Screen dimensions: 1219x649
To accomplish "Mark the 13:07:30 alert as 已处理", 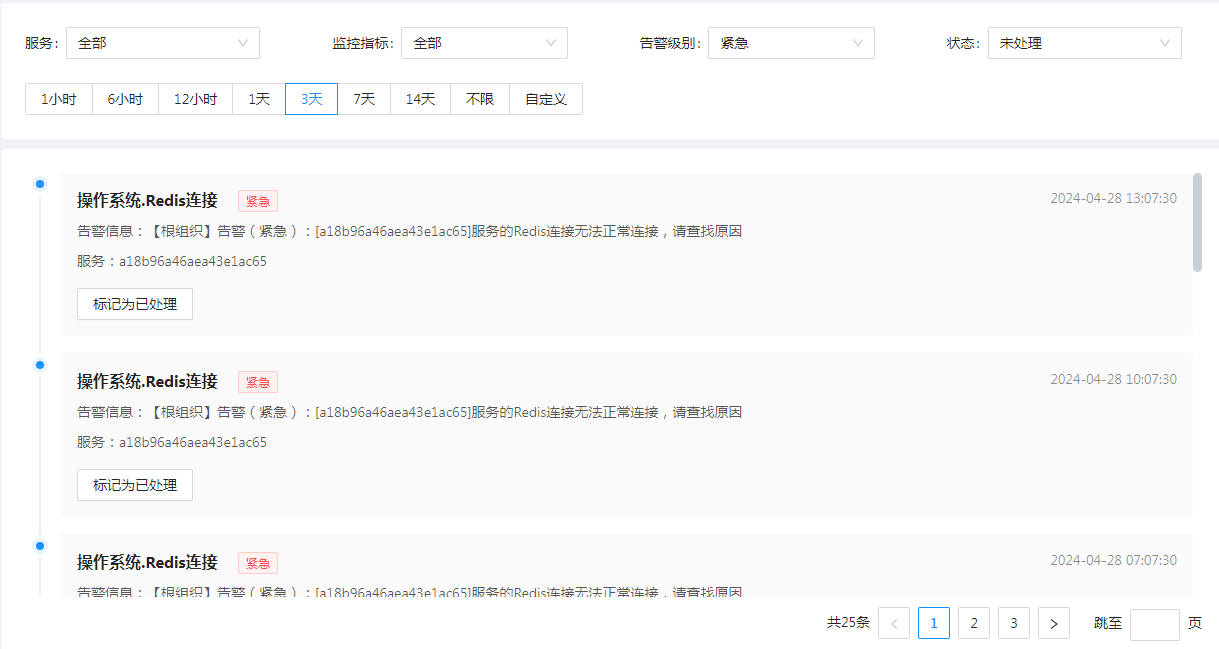I will click(x=135, y=304).
